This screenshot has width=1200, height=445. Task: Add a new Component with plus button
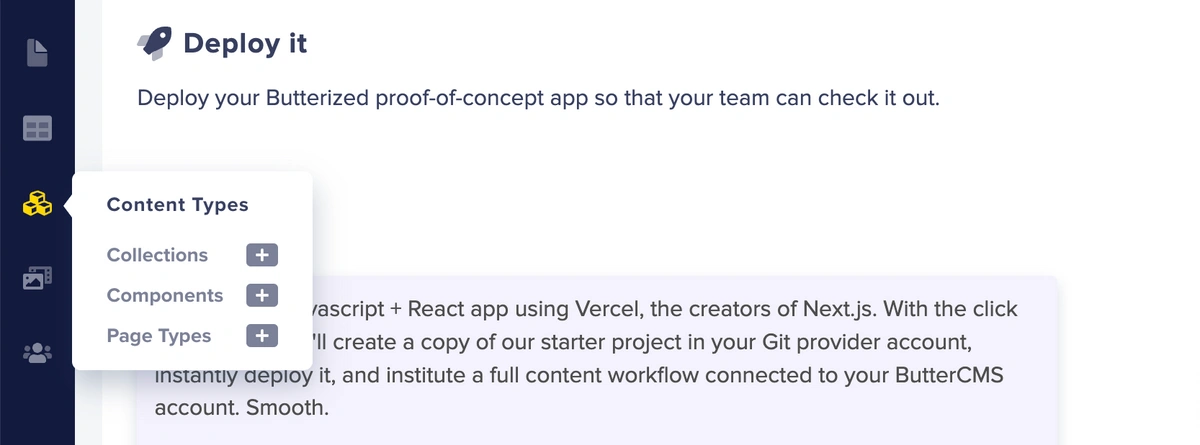pos(262,296)
